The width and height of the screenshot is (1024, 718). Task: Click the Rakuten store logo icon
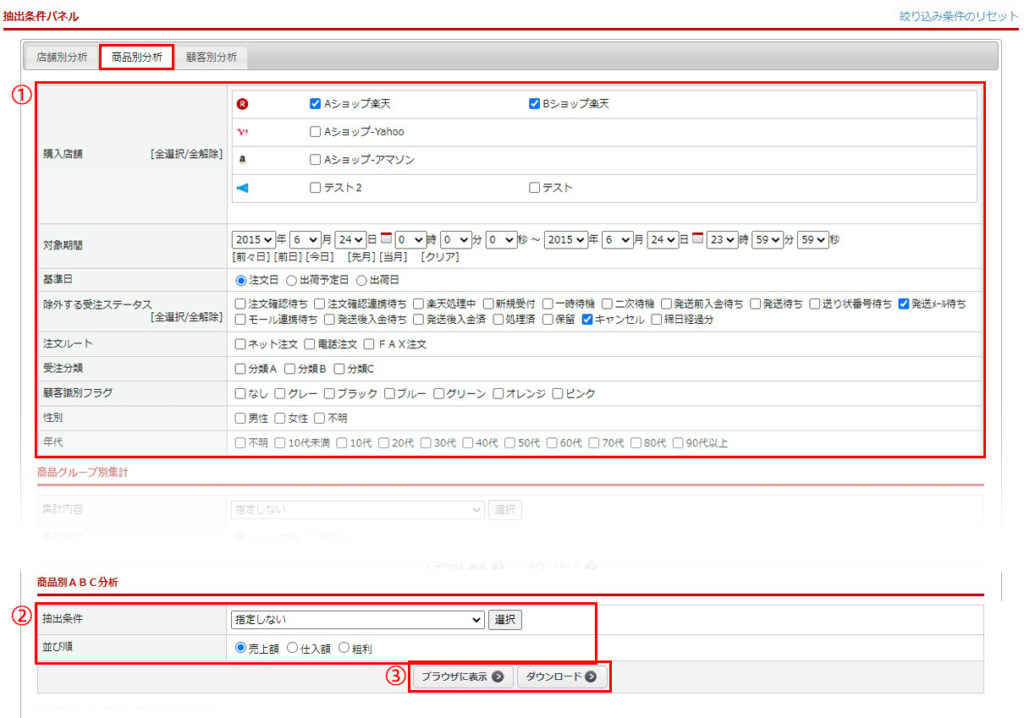pos(242,104)
